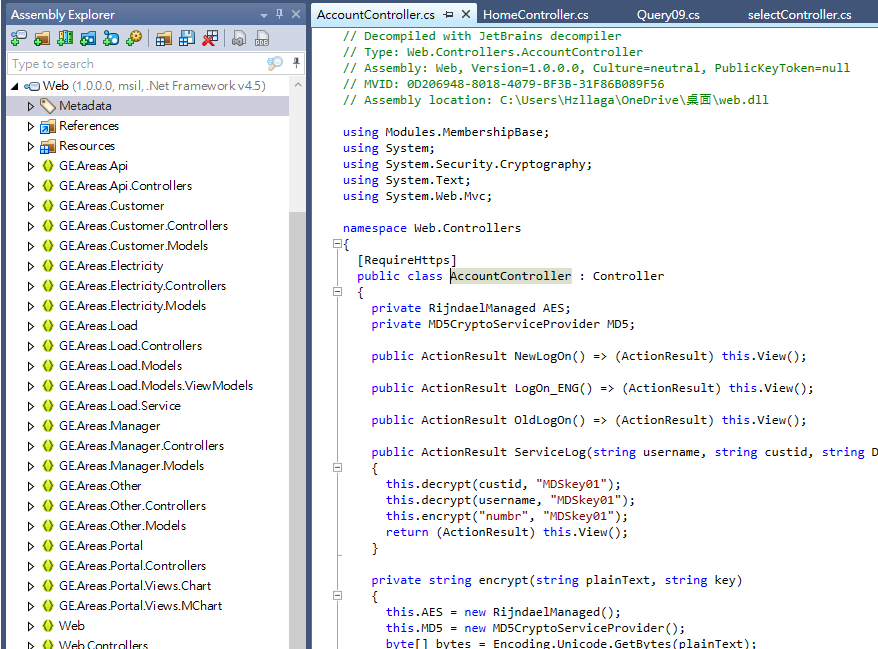Collapse the namespace Web.Controllers code block
This screenshot has width=878, height=649.
click(x=337, y=244)
